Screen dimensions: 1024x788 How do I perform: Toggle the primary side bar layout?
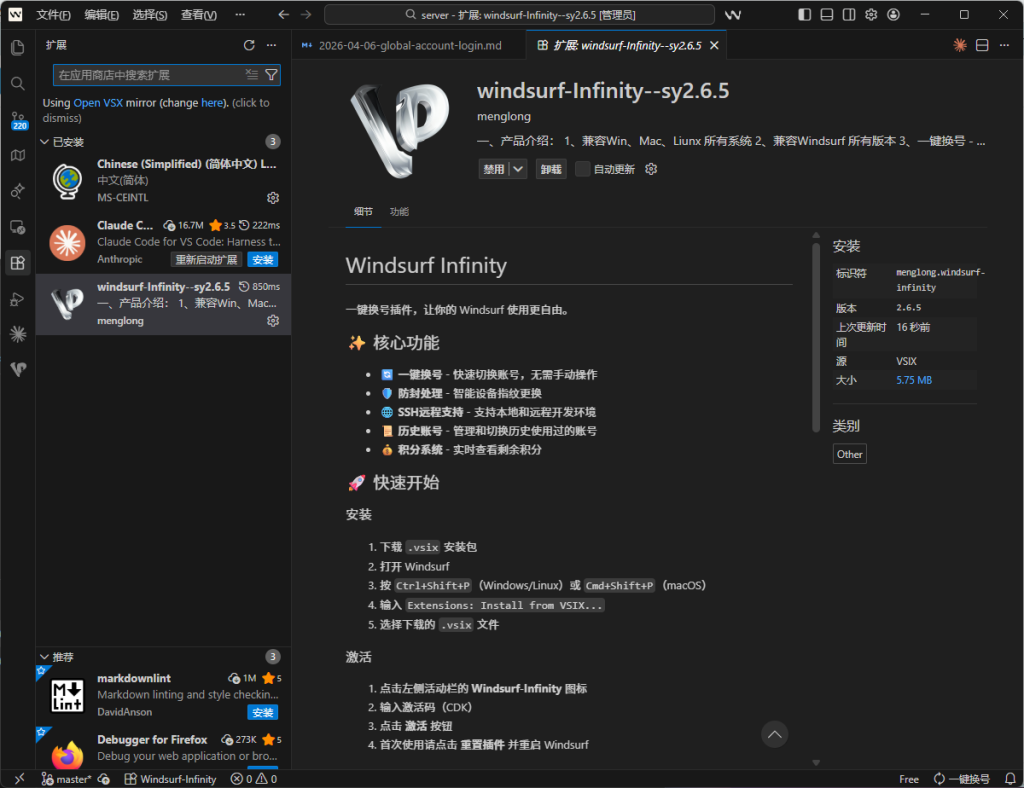pyautogui.click(x=805, y=14)
